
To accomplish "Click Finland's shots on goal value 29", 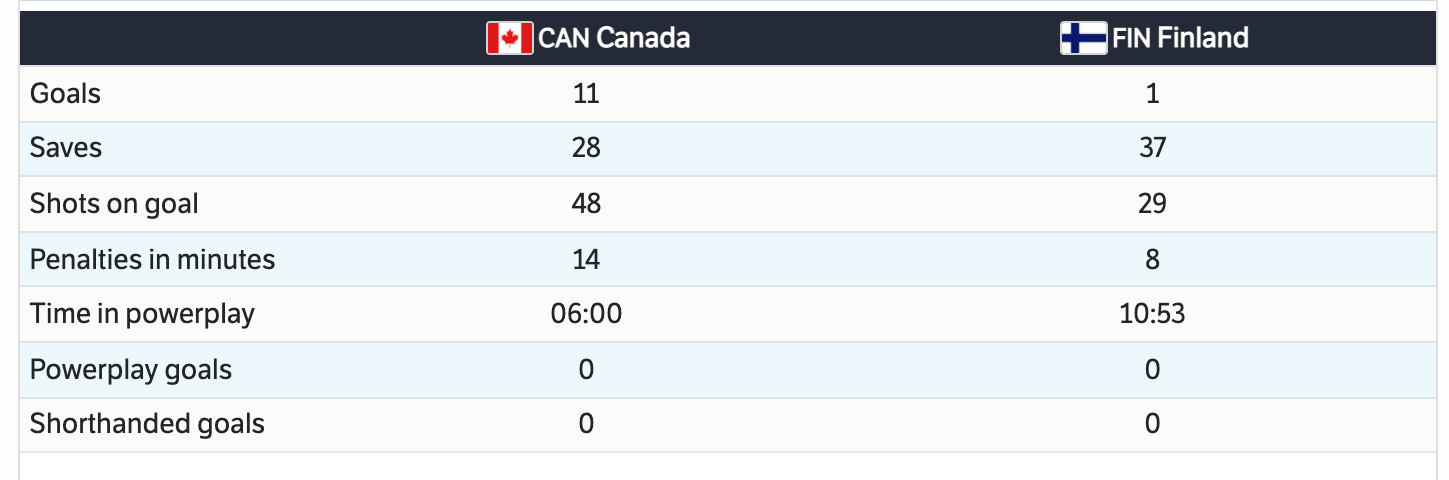I will click(1152, 204).
